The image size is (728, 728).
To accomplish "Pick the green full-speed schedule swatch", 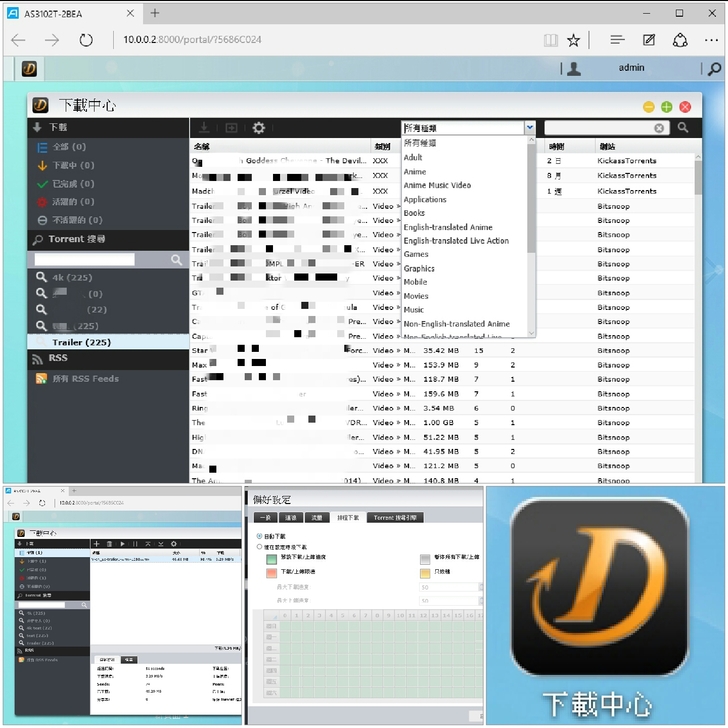I will point(273,561).
